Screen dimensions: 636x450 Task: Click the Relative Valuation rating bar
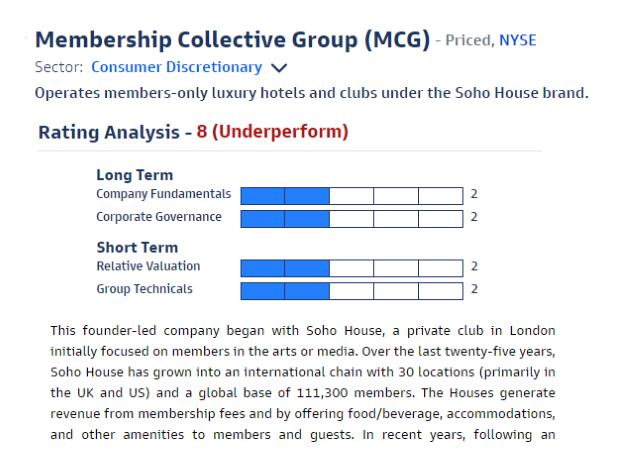(x=352, y=268)
